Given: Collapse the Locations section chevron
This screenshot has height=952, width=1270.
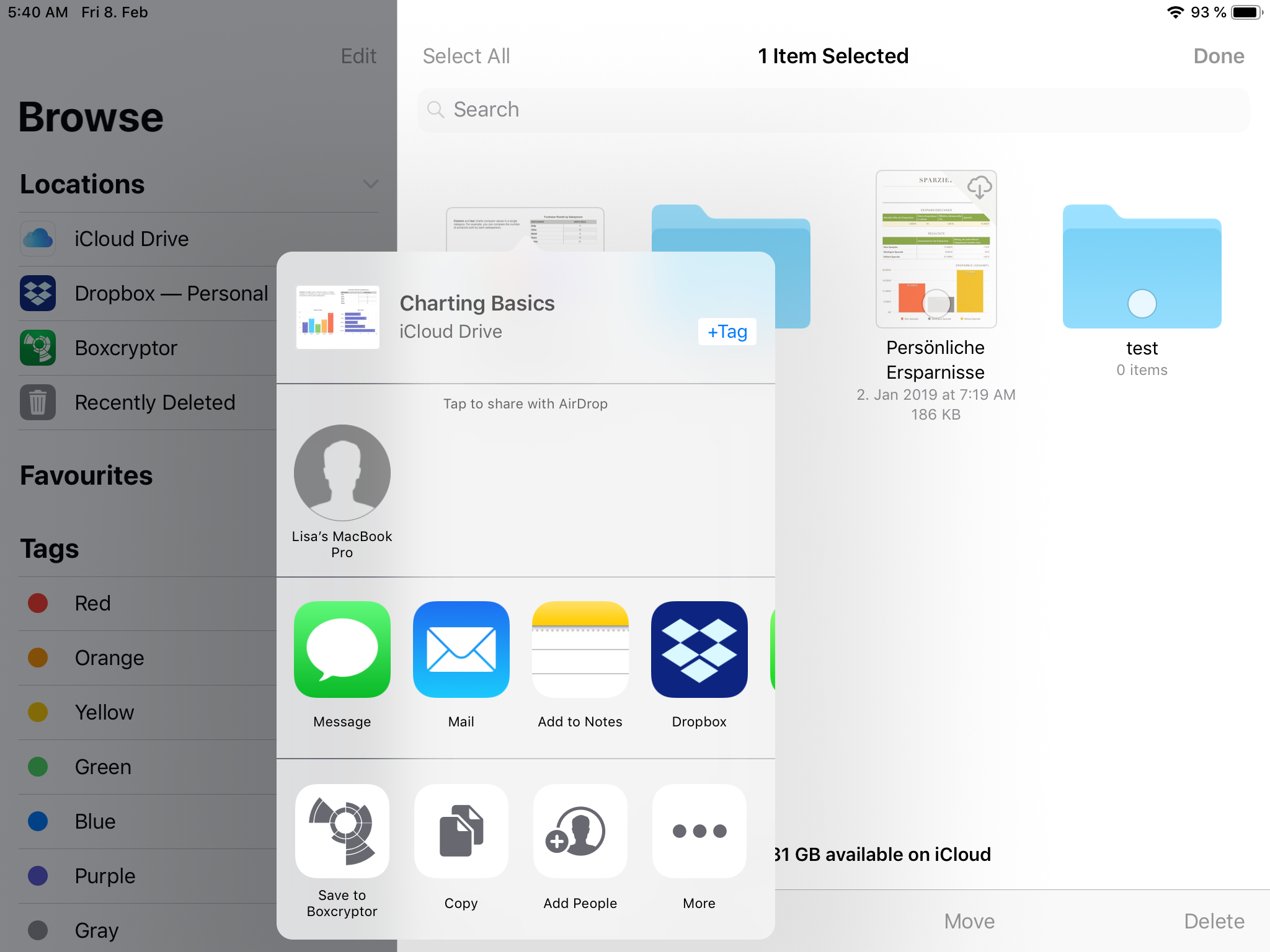Looking at the screenshot, I should tap(370, 184).
